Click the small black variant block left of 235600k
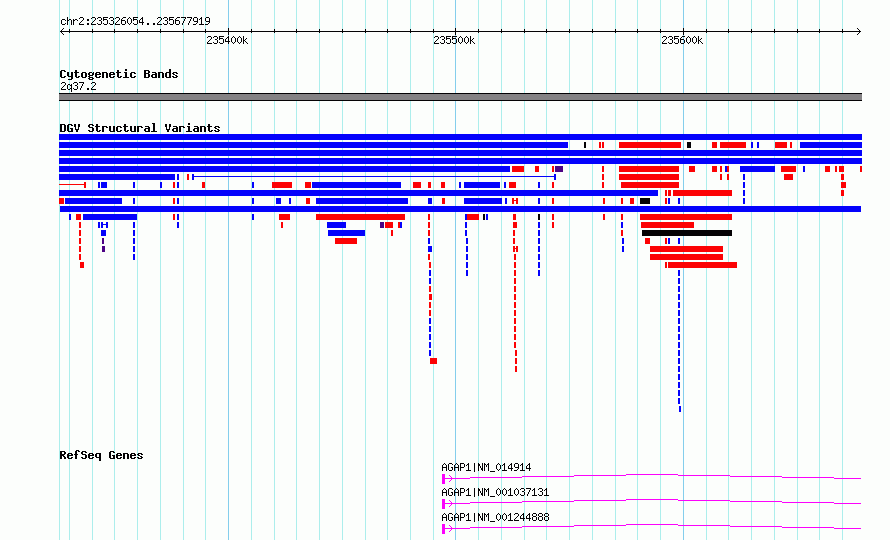Screen dimensions: 890x540 (645, 201)
